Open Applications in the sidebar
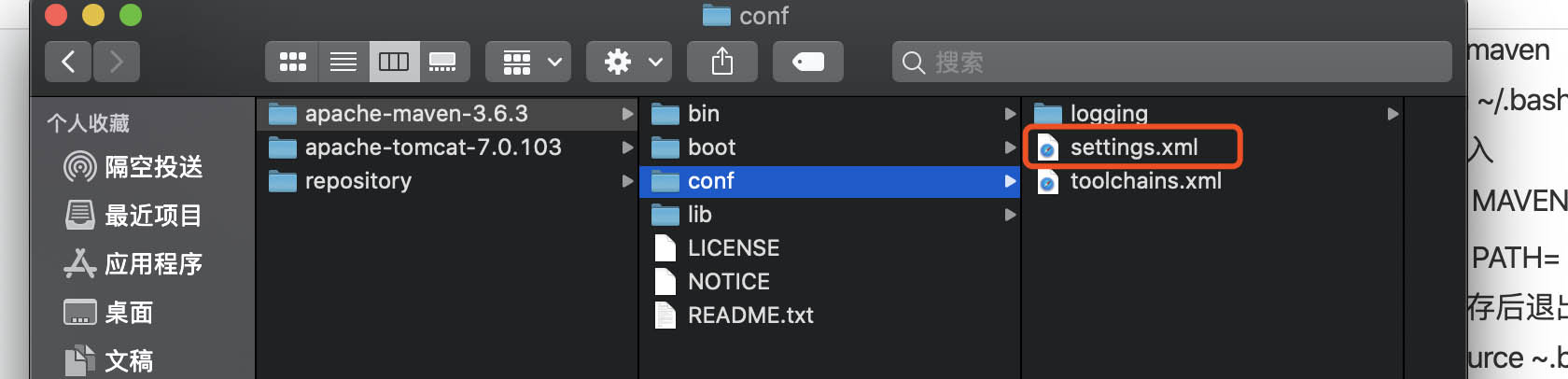1568x379 pixels. (x=133, y=264)
